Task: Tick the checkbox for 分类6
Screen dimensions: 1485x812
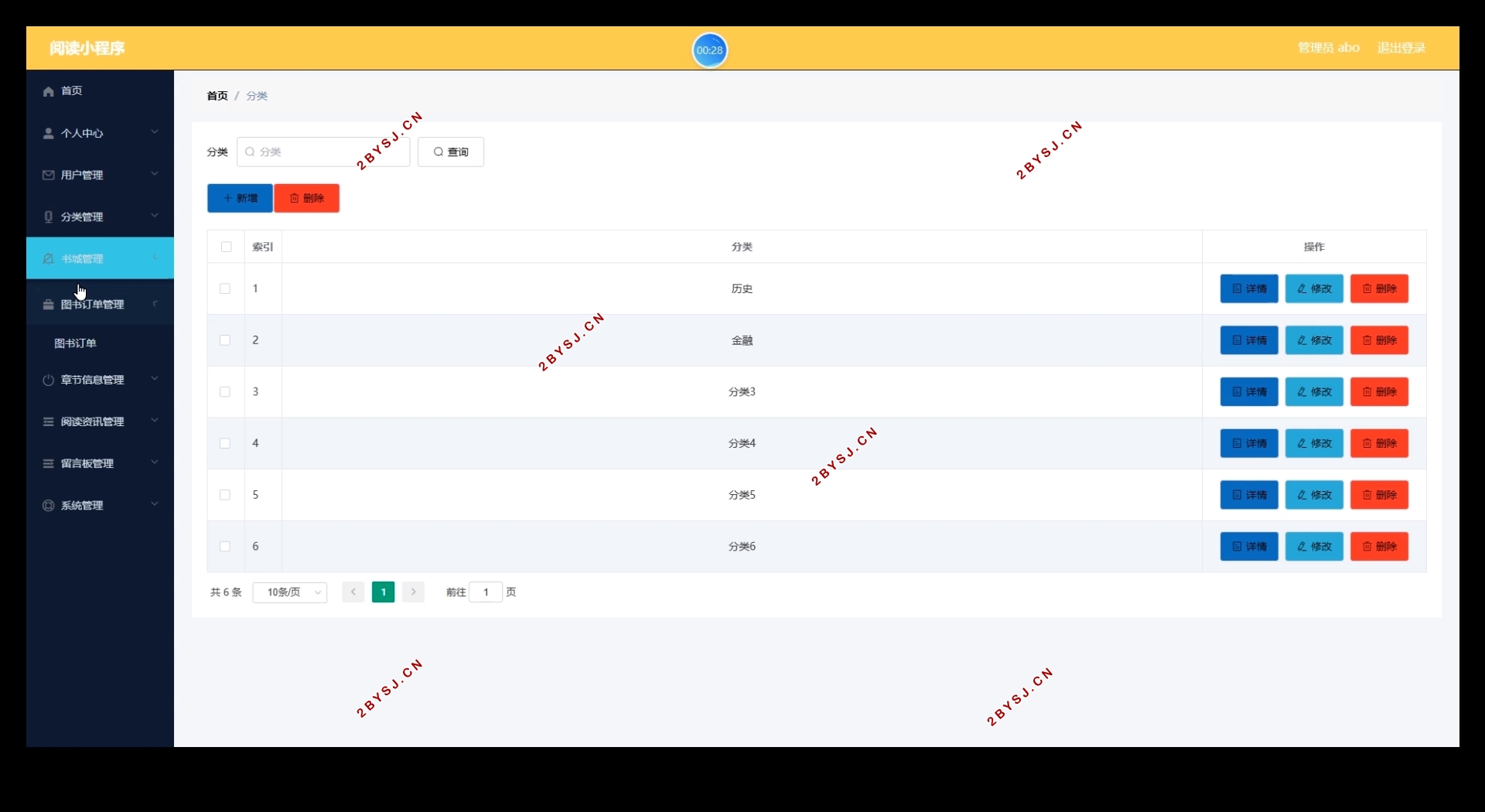Action: click(225, 547)
